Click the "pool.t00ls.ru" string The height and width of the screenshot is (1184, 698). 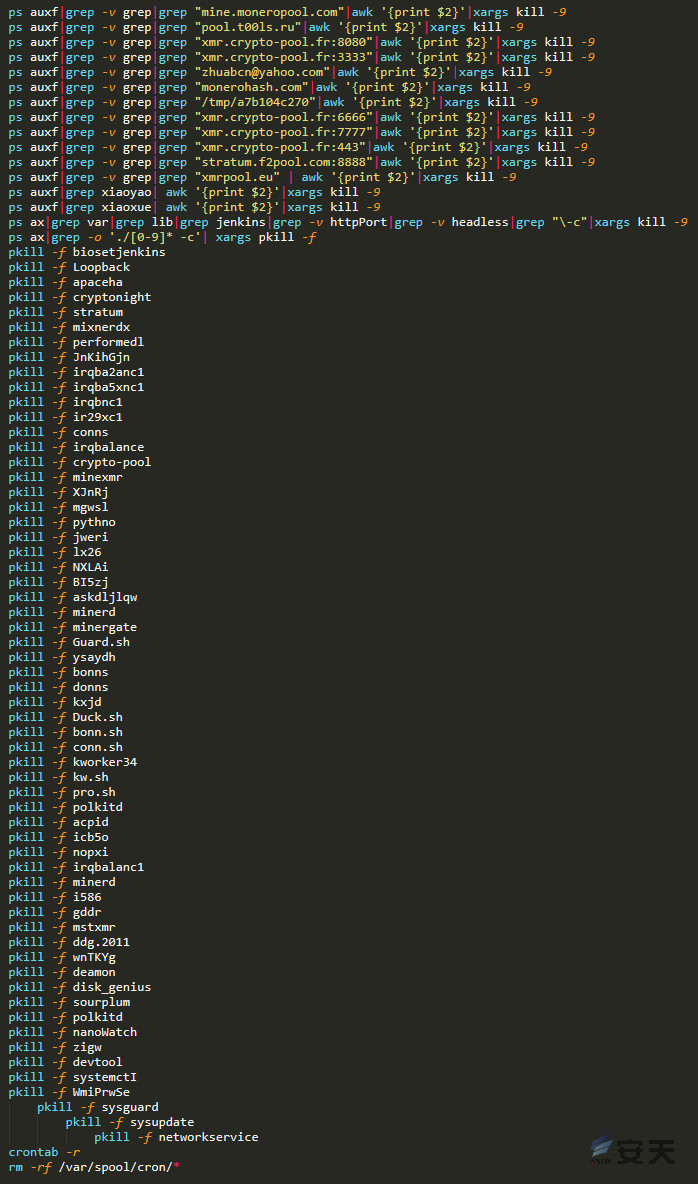[x=248, y=27]
